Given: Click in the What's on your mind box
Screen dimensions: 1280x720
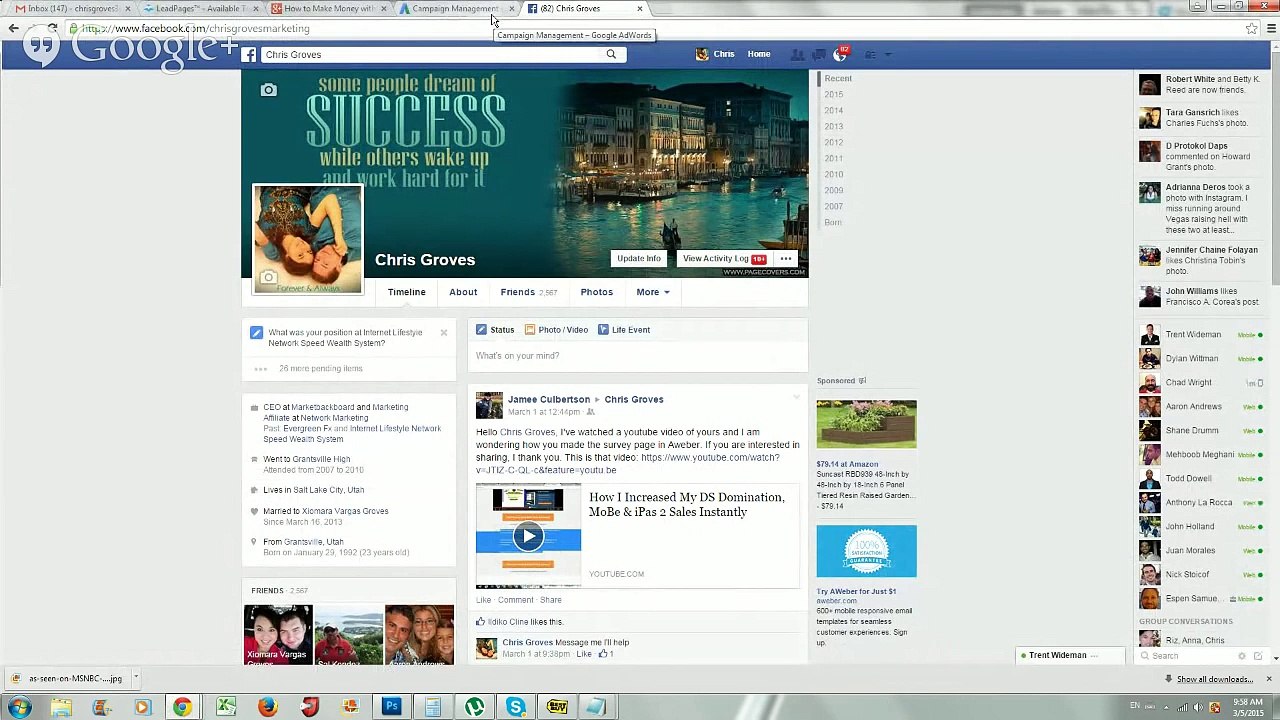Looking at the screenshot, I should [x=637, y=356].
